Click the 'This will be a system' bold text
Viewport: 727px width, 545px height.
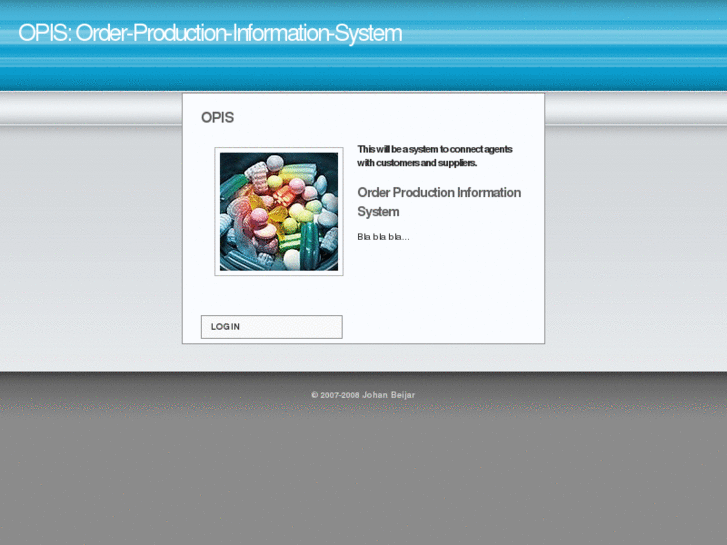coord(435,156)
